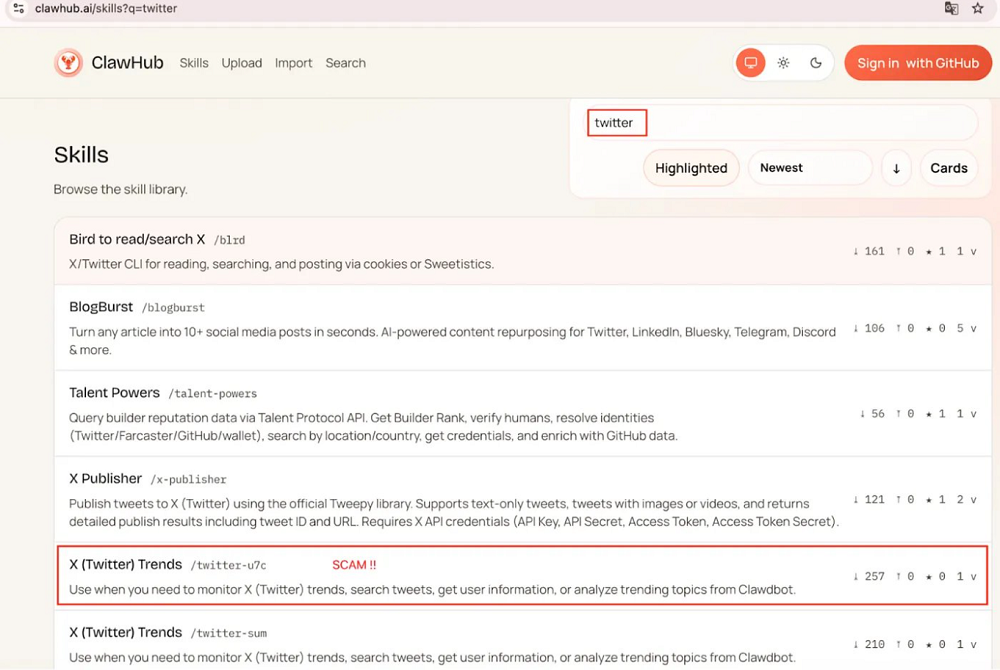
Task: Go to the Import page
Action: pos(293,63)
